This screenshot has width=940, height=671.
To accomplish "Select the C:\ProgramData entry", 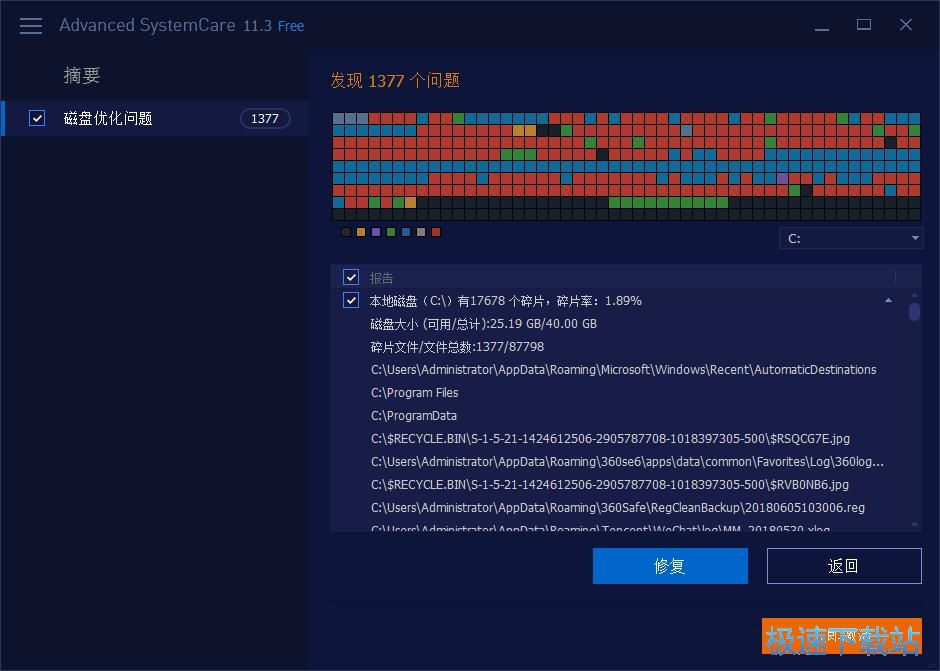I will tap(414, 416).
